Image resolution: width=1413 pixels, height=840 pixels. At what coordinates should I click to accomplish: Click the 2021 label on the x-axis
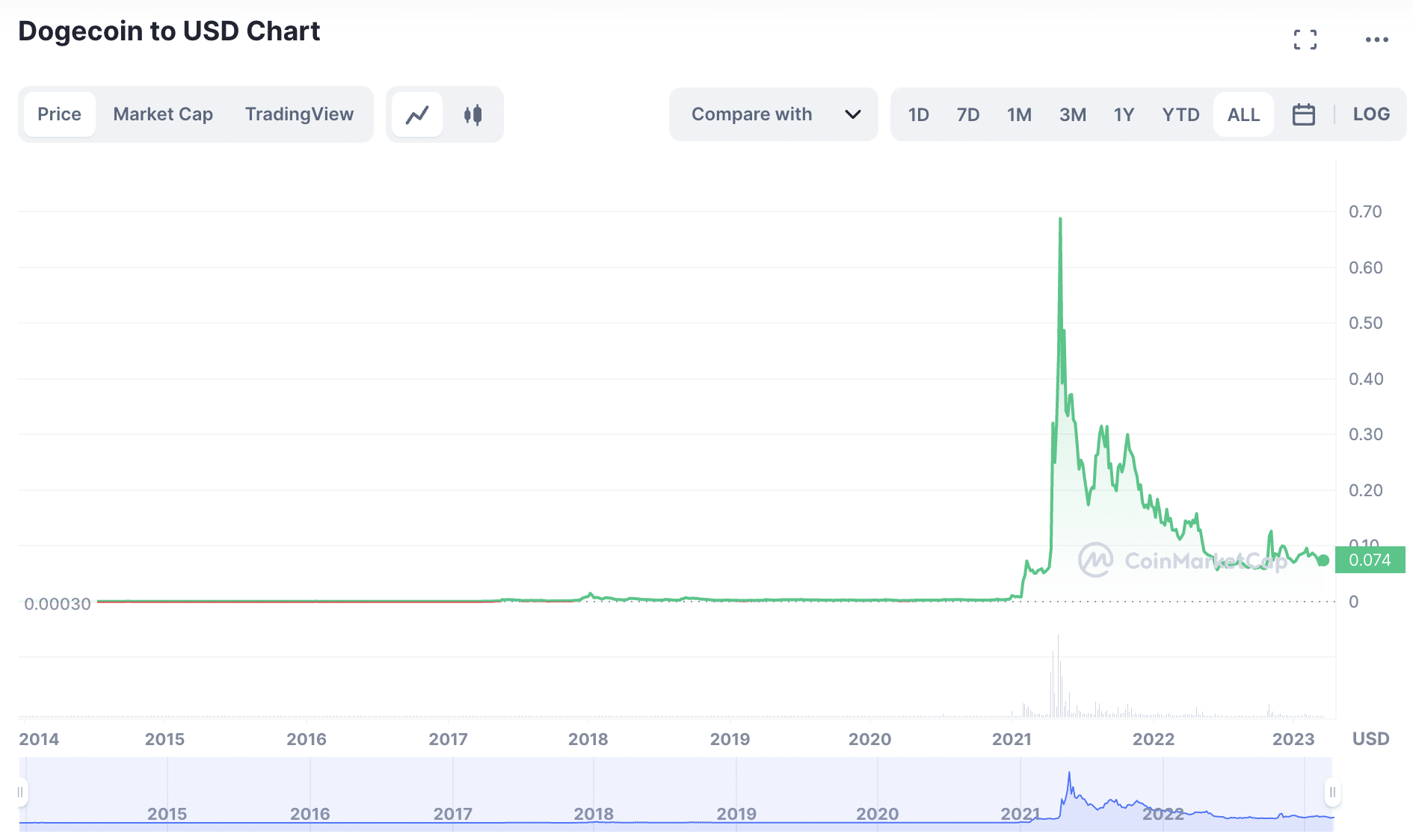coord(1012,739)
